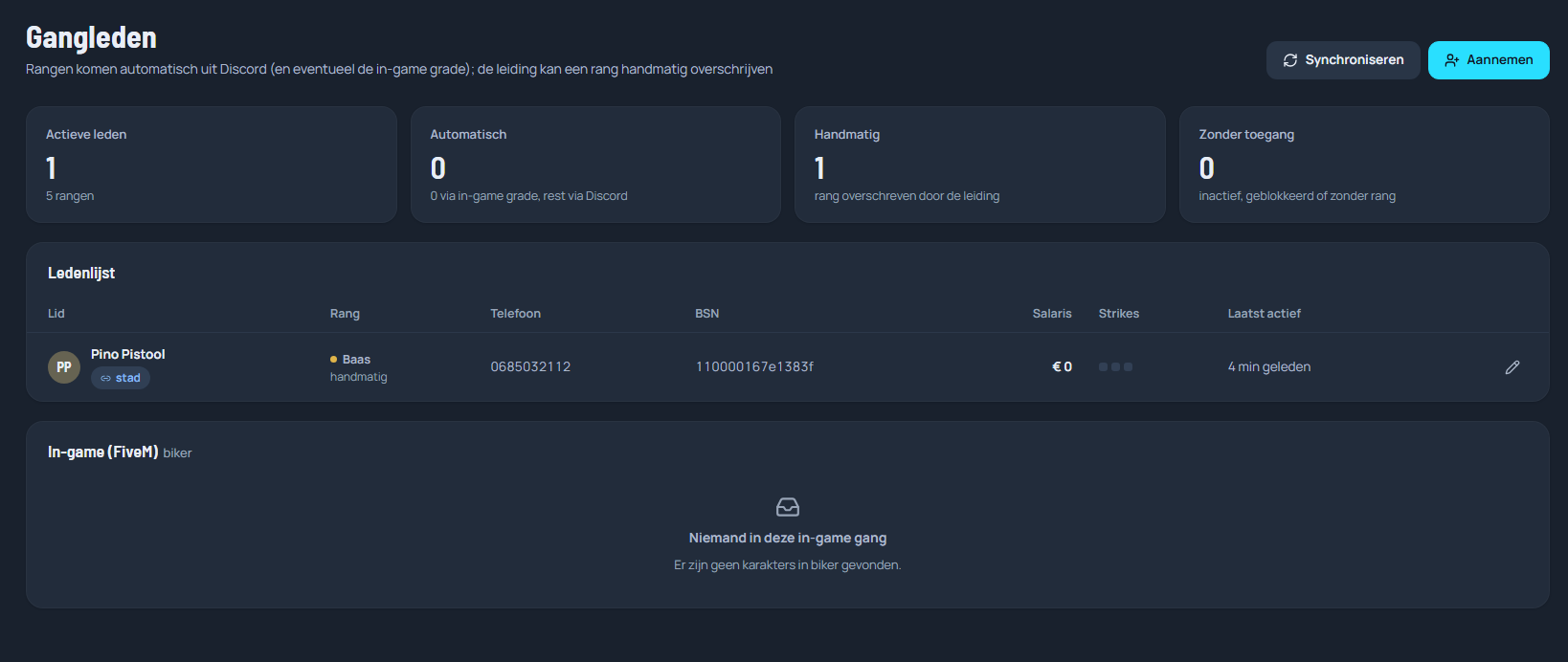This screenshot has width=1568, height=662.
Task: Click the sync arrows icon in Synchroniseren
Action: coord(1290,60)
